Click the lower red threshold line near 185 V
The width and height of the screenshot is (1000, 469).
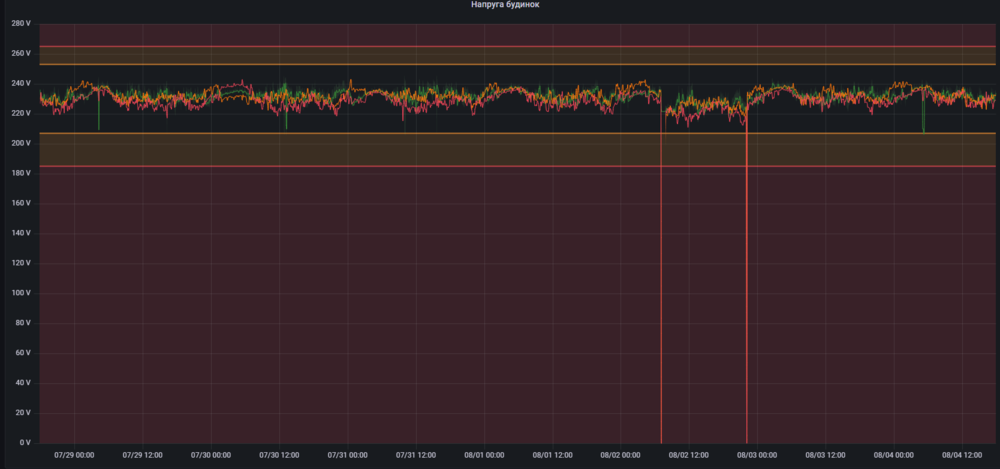click(500, 166)
